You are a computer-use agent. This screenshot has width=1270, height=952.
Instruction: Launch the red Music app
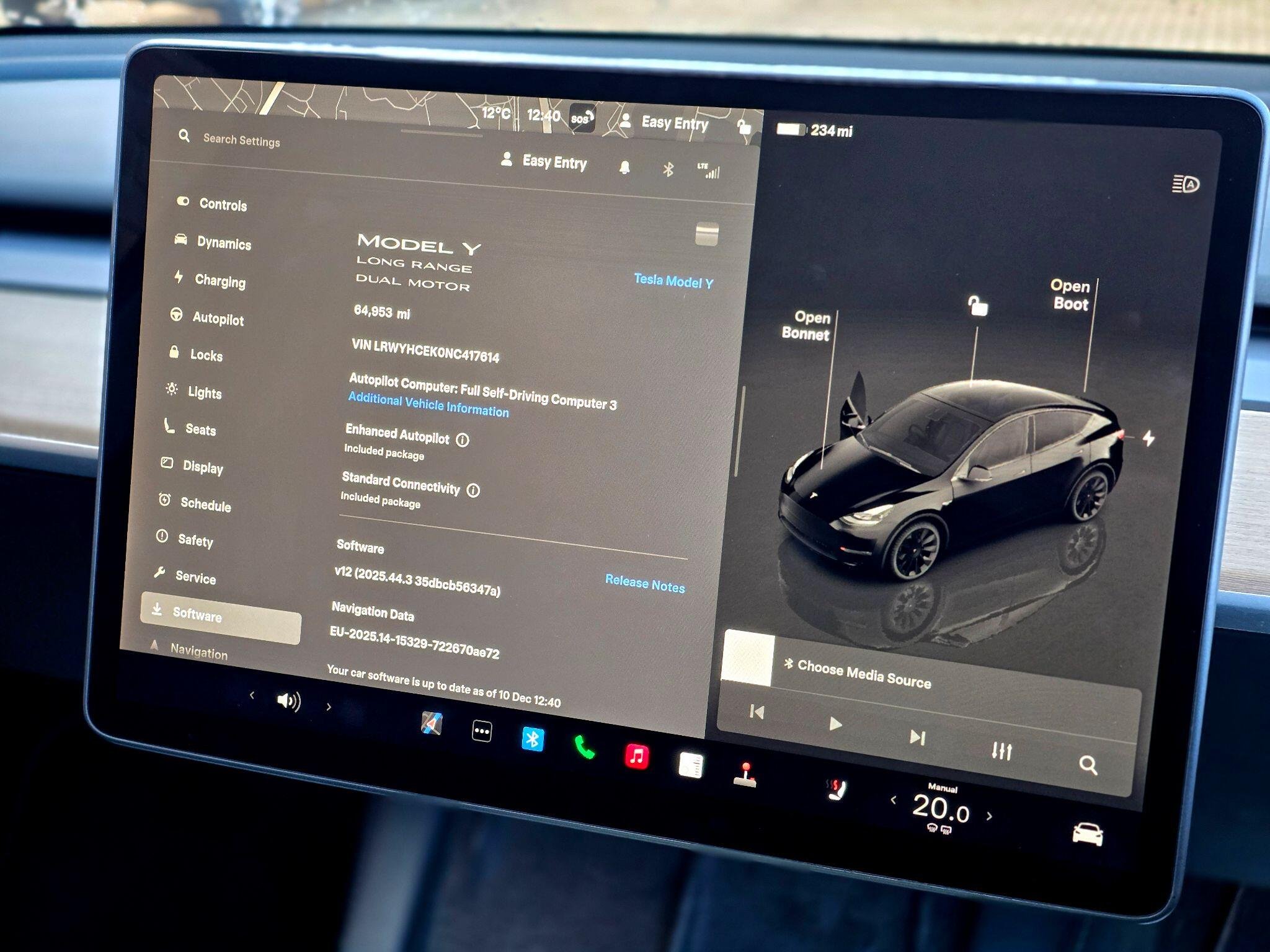click(637, 756)
